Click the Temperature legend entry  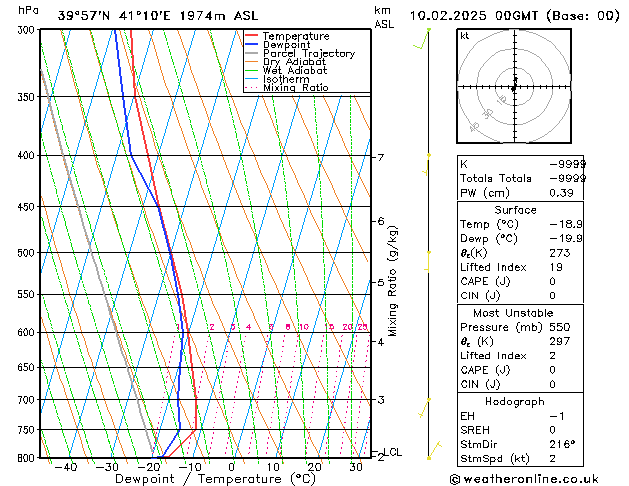click(x=287, y=36)
